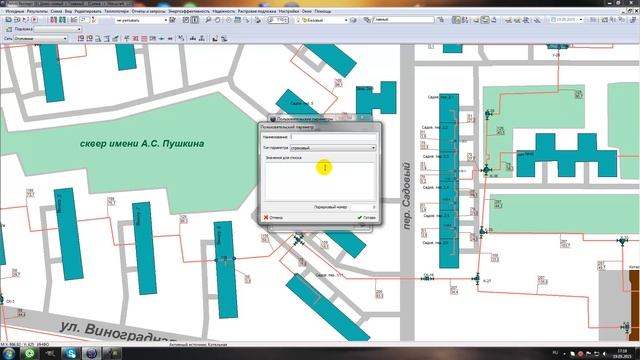The height and width of the screenshot is (360, 640).
Task: Open the Результаты menu
Action: [37, 11]
